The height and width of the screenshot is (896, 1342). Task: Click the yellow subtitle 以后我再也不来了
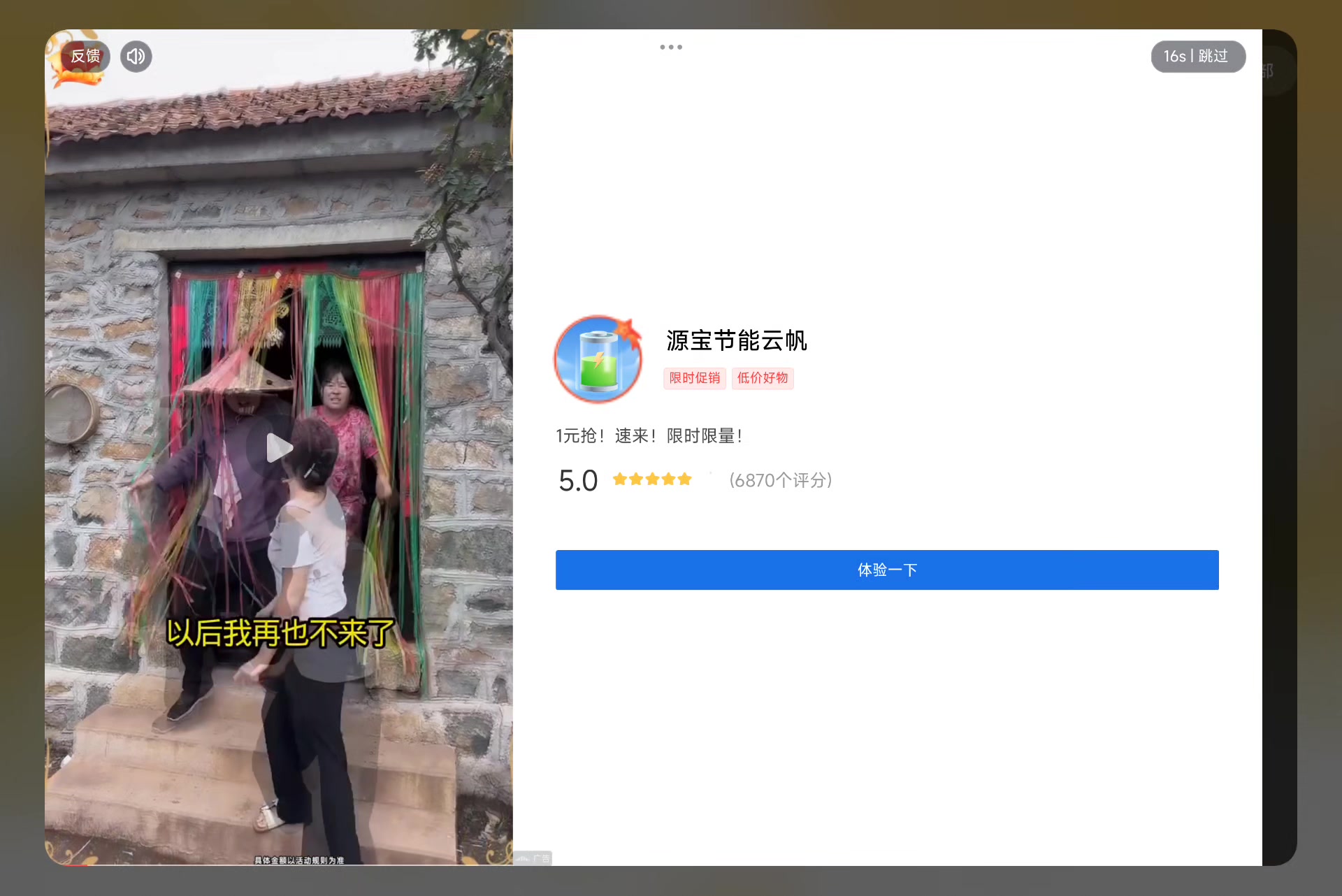280,633
